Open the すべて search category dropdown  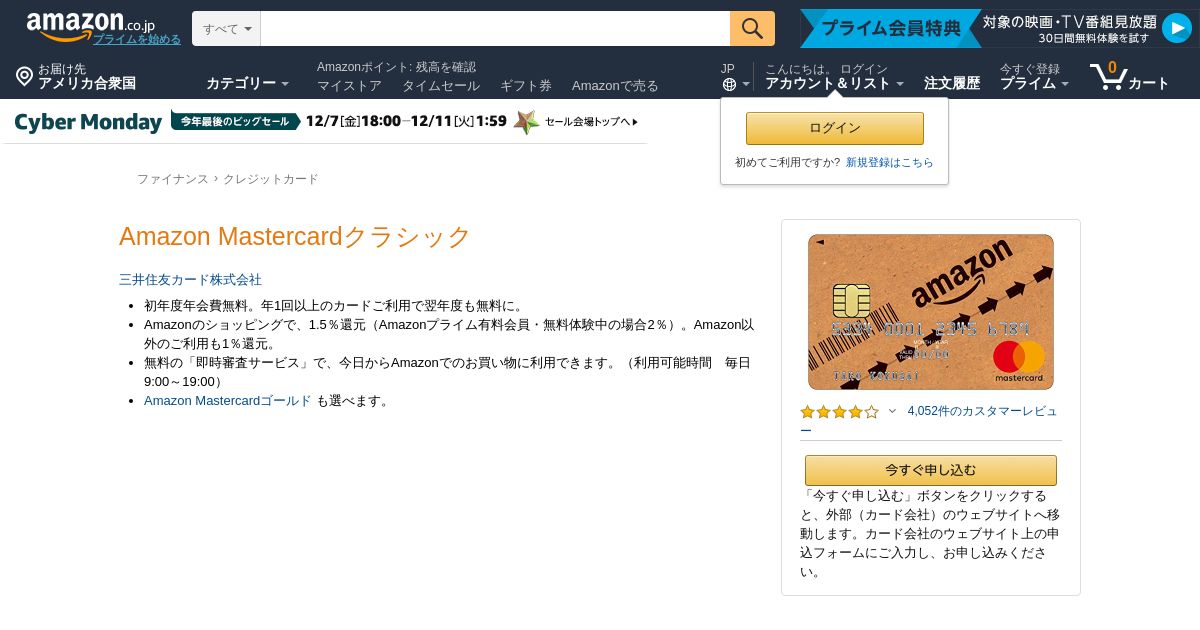[226, 29]
